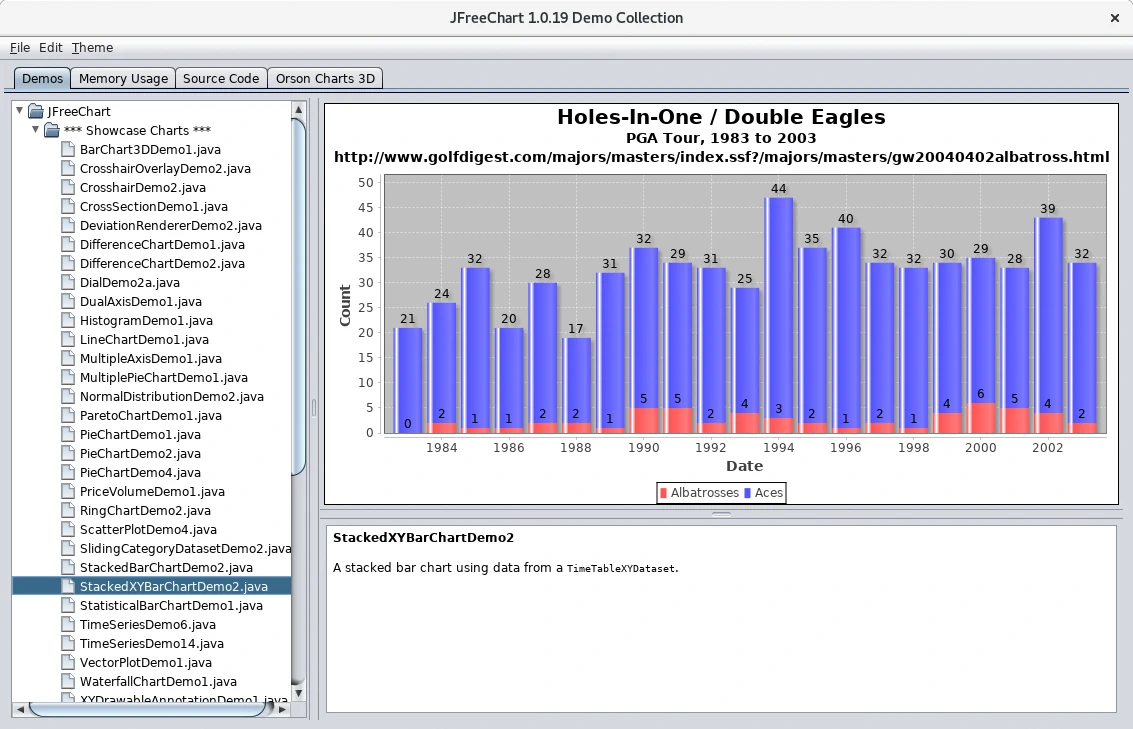Click the JFreeChart root folder icon
1133x729 pixels.
point(36,111)
